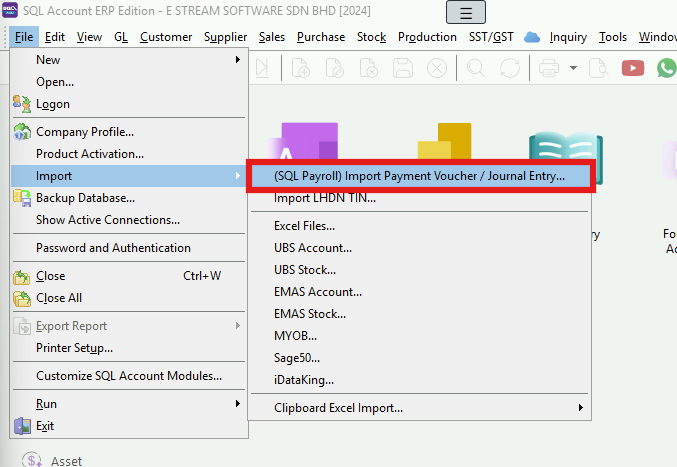677x467 pixels.
Task: Click the Asset dollar icon at bottom
Action: click(32, 460)
